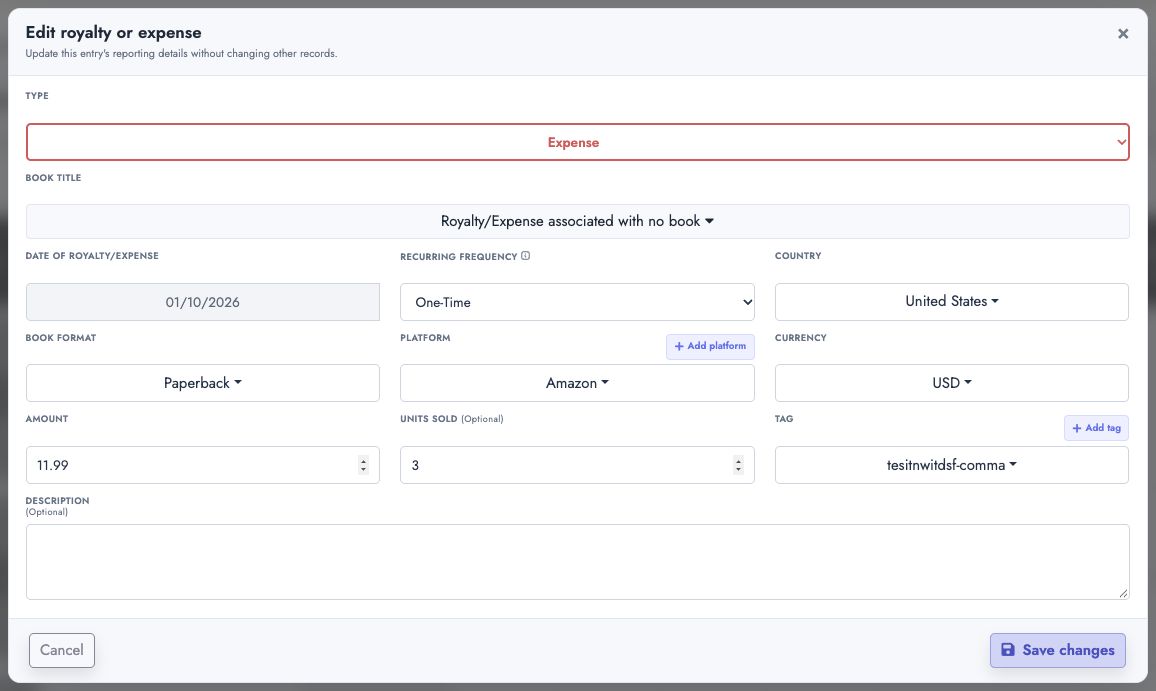Close the Edit royalty or expense dialog
This screenshot has width=1156, height=691.
point(1123,34)
